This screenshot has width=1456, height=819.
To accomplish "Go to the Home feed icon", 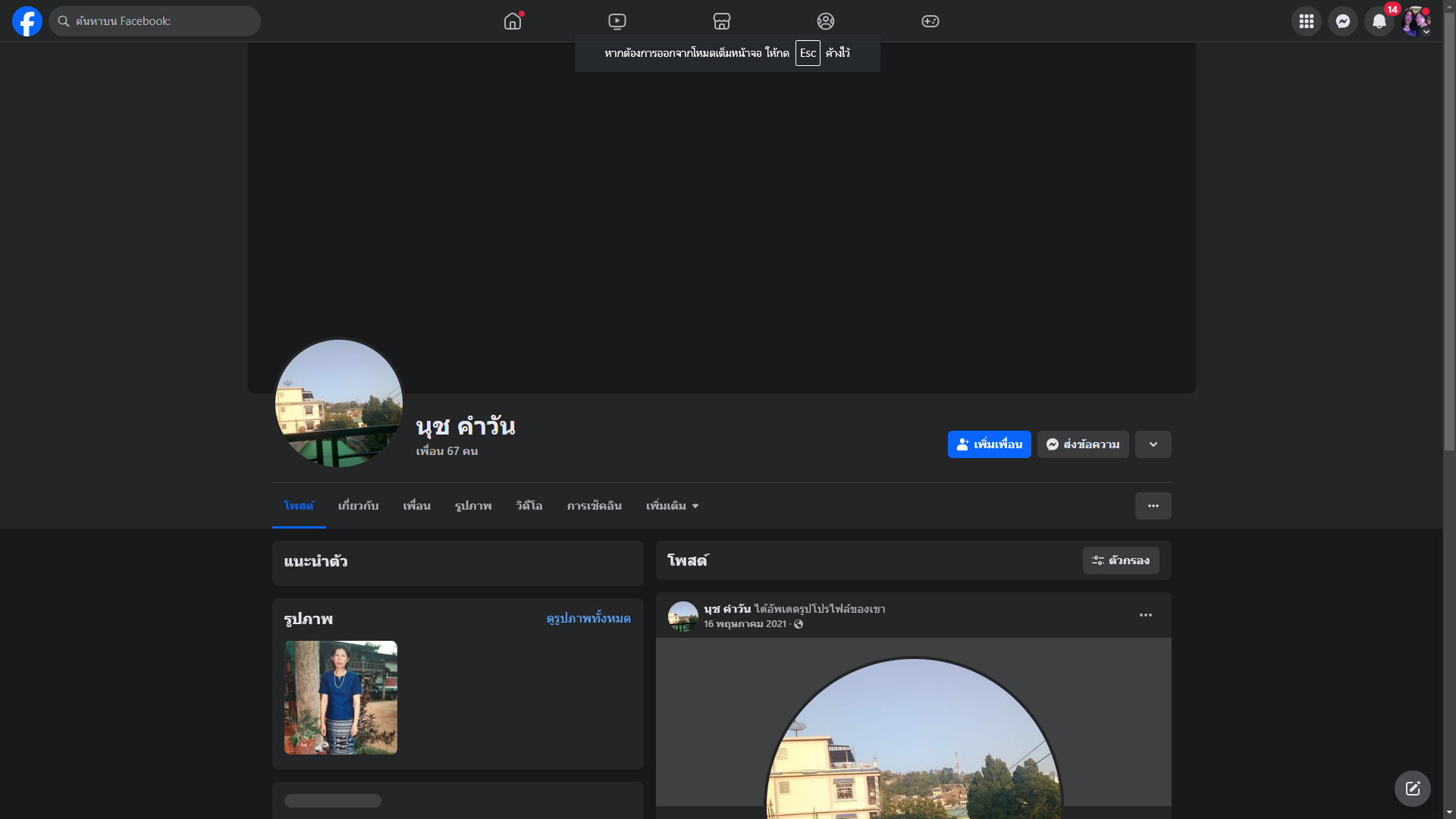I will point(513,21).
